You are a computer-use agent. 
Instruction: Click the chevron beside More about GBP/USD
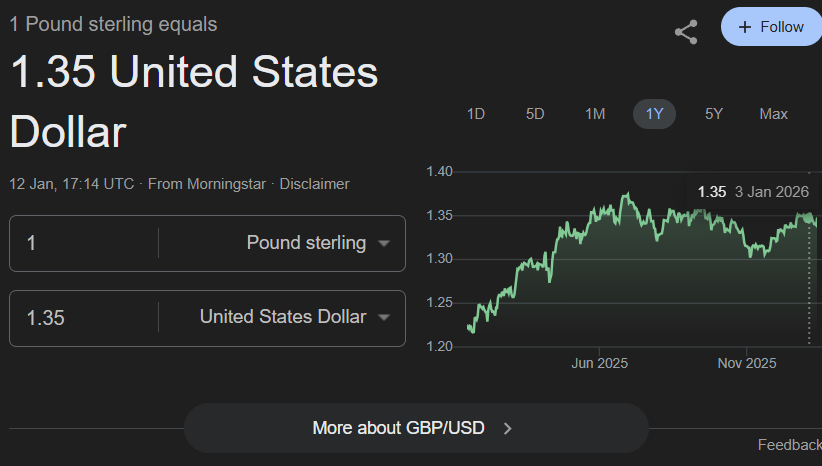tap(508, 428)
